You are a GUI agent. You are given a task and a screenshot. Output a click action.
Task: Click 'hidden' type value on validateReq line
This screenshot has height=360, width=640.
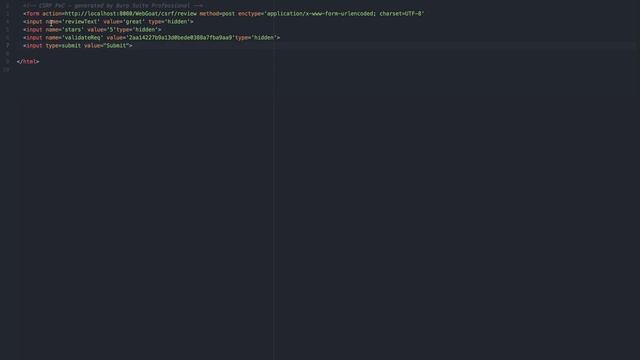coord(264,38)
